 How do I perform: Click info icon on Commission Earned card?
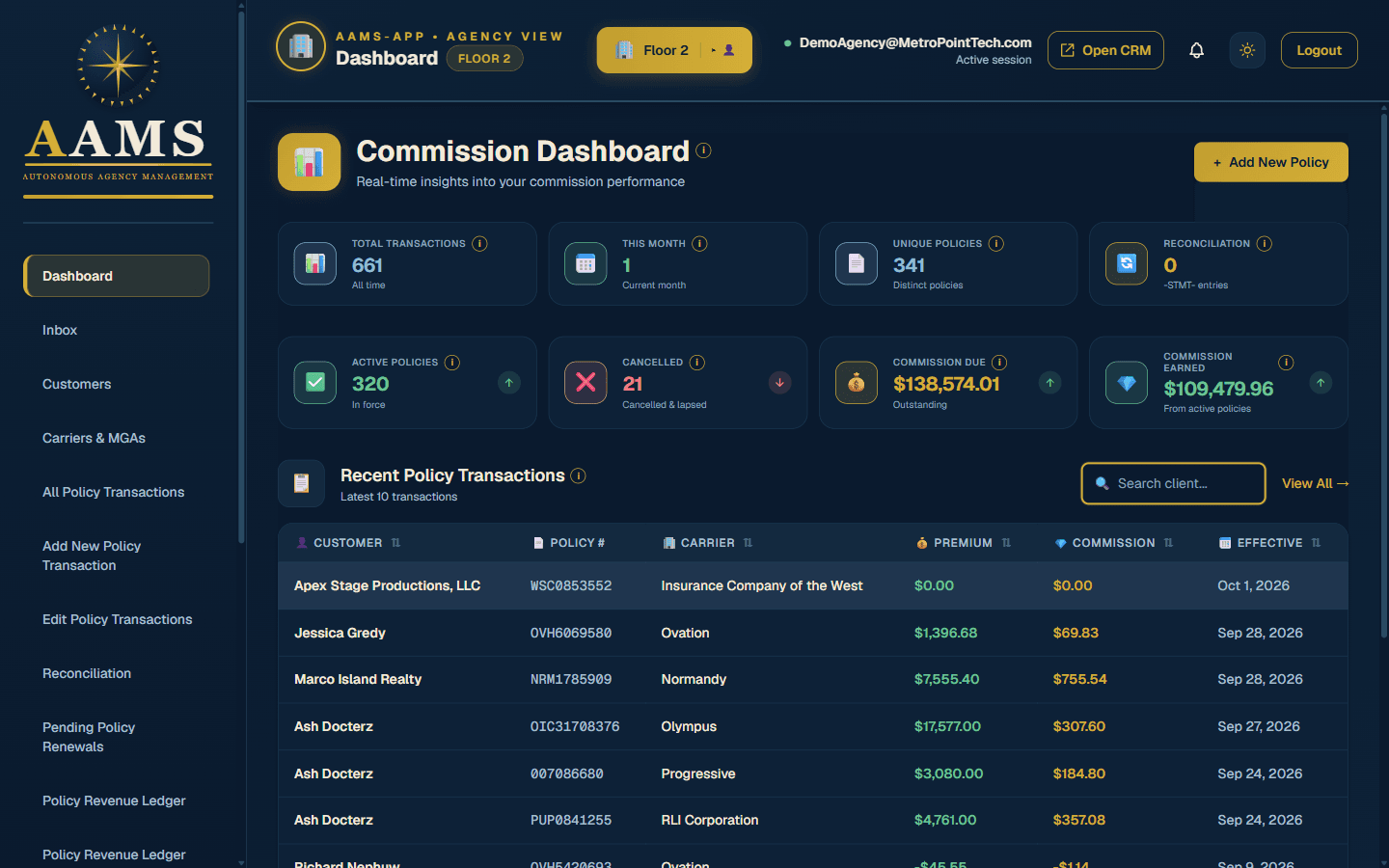coord(1286,363)
